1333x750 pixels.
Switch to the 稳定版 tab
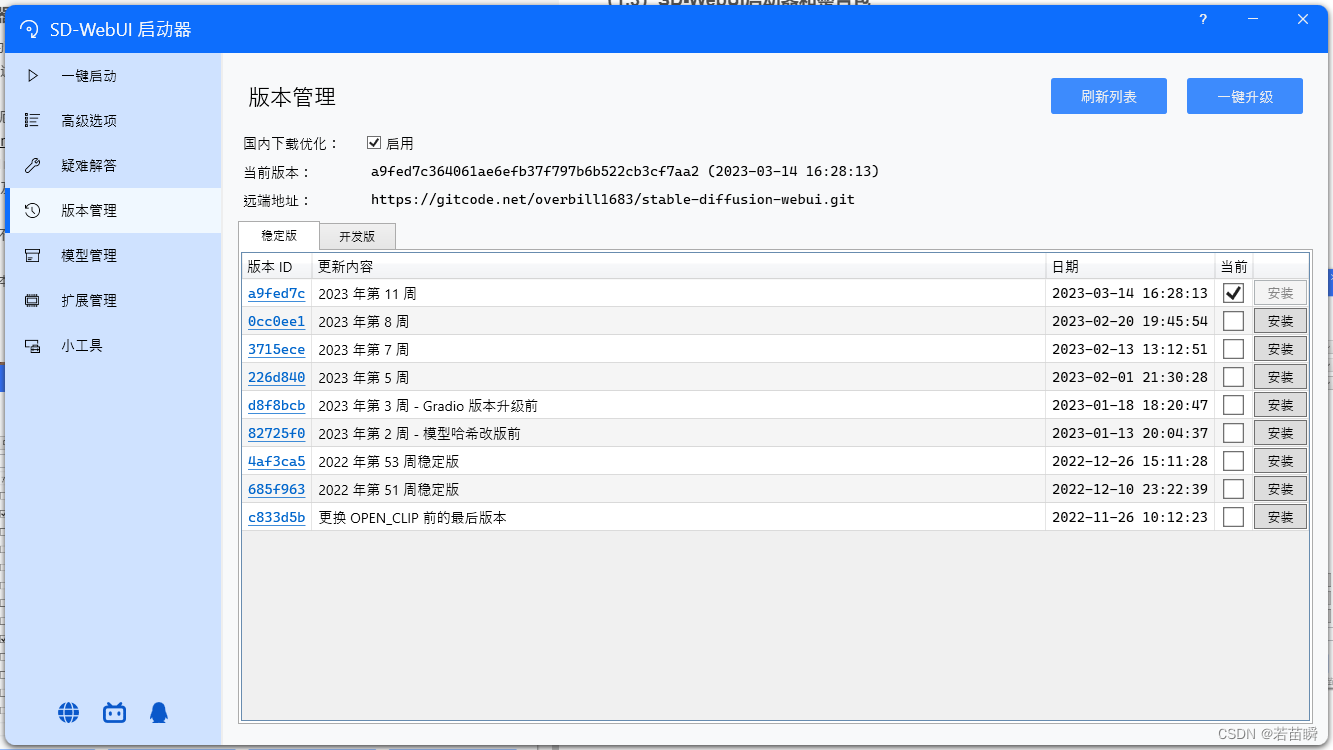click(279, 235)
